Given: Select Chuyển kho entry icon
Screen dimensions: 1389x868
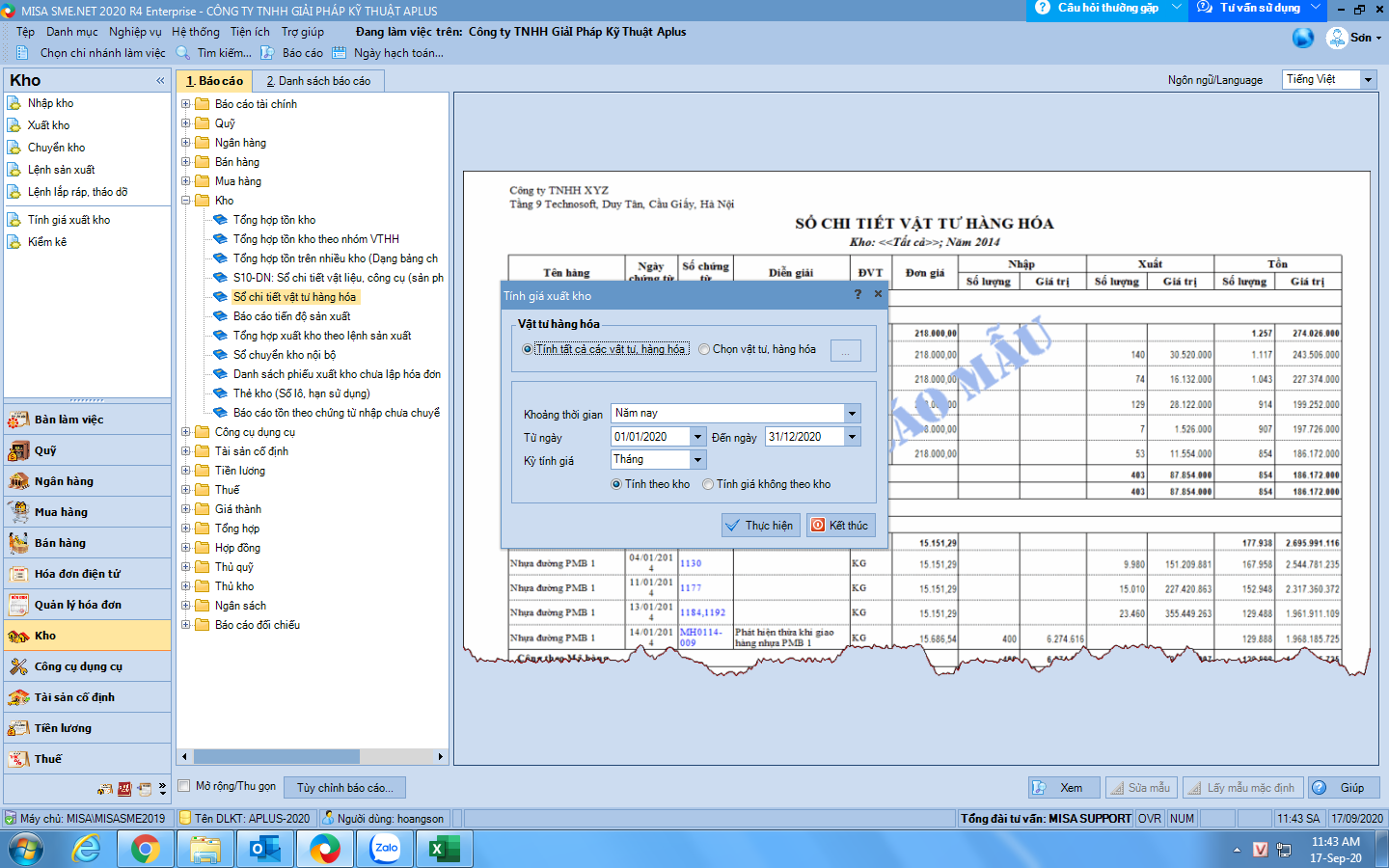Looking at the screenshot, I should (x=14, y=148).
